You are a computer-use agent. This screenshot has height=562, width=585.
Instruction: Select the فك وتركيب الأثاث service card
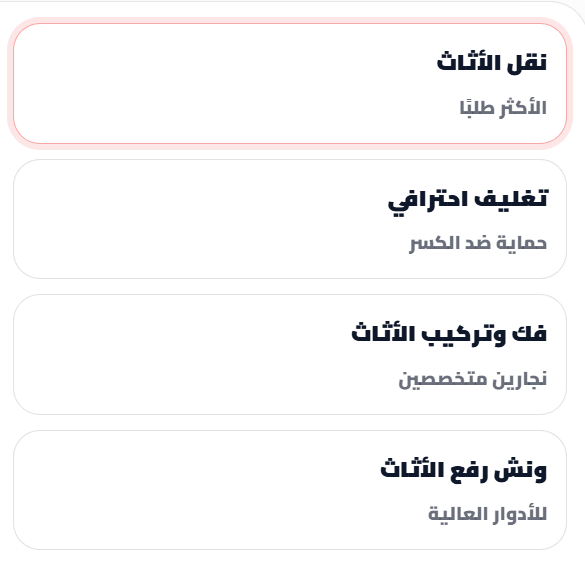tap(290, 354)
